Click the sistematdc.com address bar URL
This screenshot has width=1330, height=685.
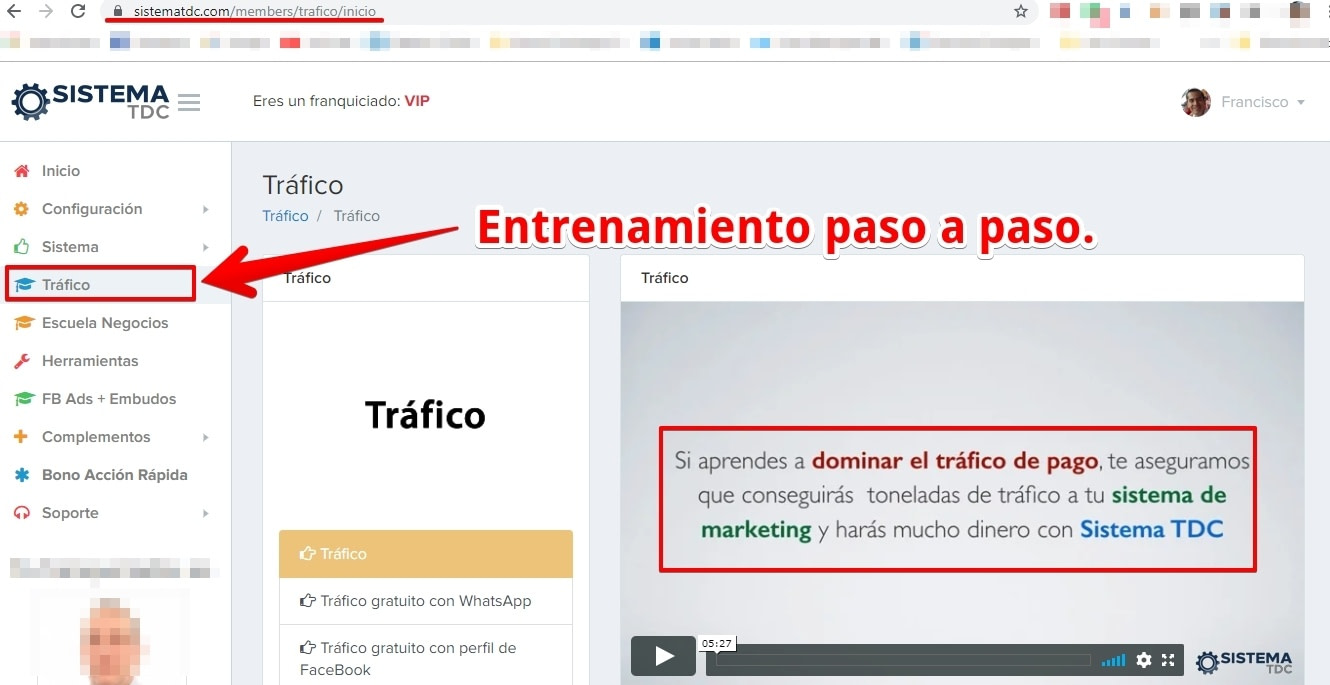coord(255,11)
